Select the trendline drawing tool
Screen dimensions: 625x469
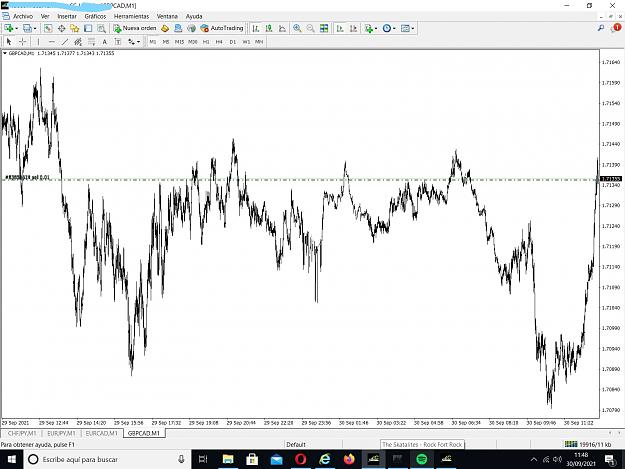(x=65, y=41)
